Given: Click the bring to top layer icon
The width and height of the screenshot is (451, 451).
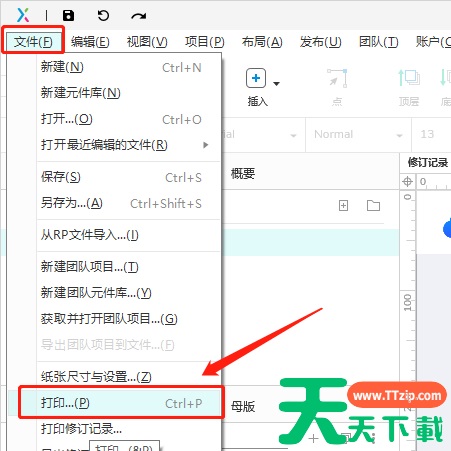Looking at the screenshot, I should coord(409,78).
